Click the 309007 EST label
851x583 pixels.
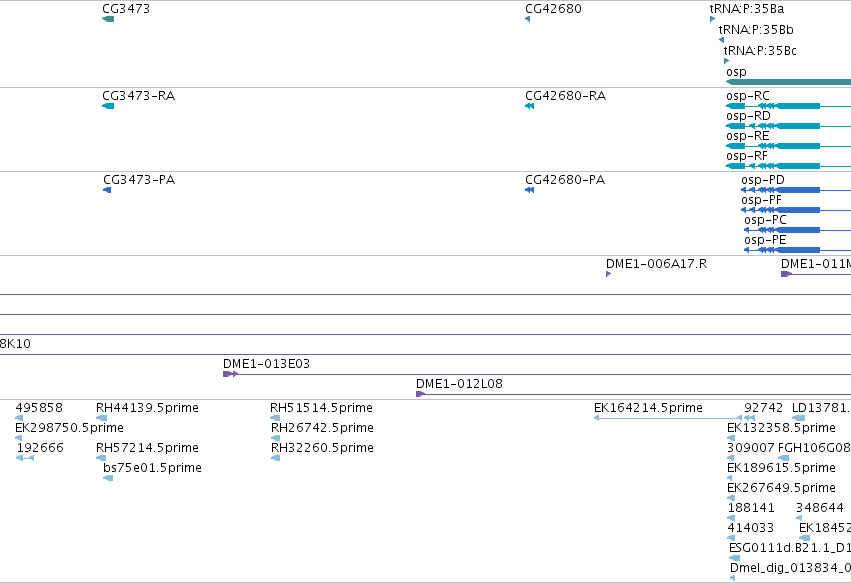coord(751,448)
